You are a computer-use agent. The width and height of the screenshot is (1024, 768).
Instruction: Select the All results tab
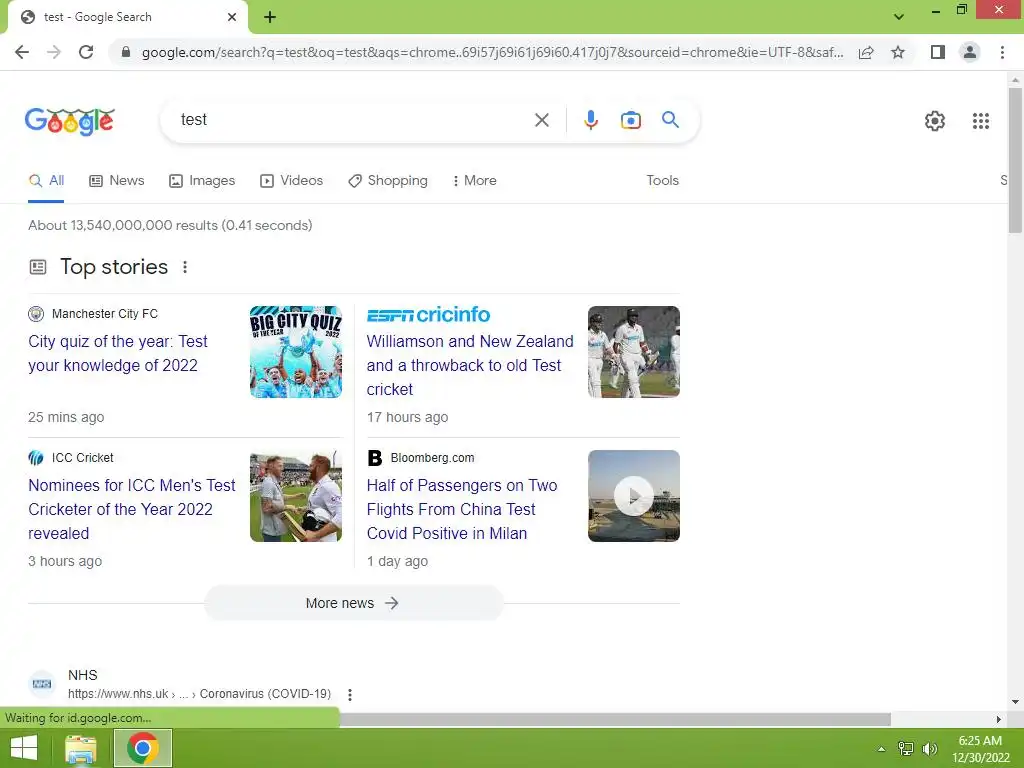[x=46, y=180]
